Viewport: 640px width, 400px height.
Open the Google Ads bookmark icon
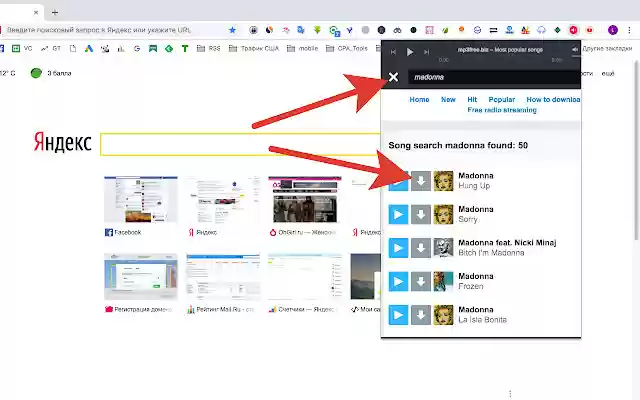[89, 49]
